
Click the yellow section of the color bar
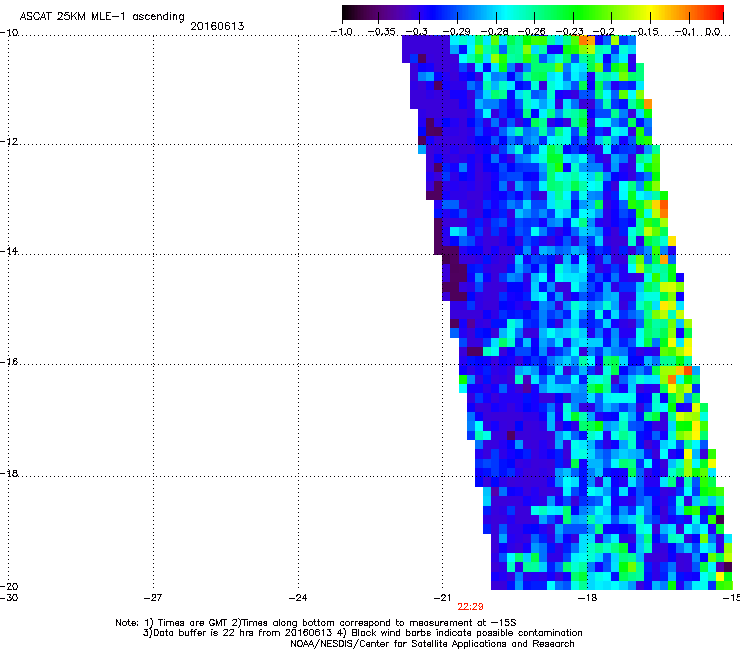click(x=651, y=13)
